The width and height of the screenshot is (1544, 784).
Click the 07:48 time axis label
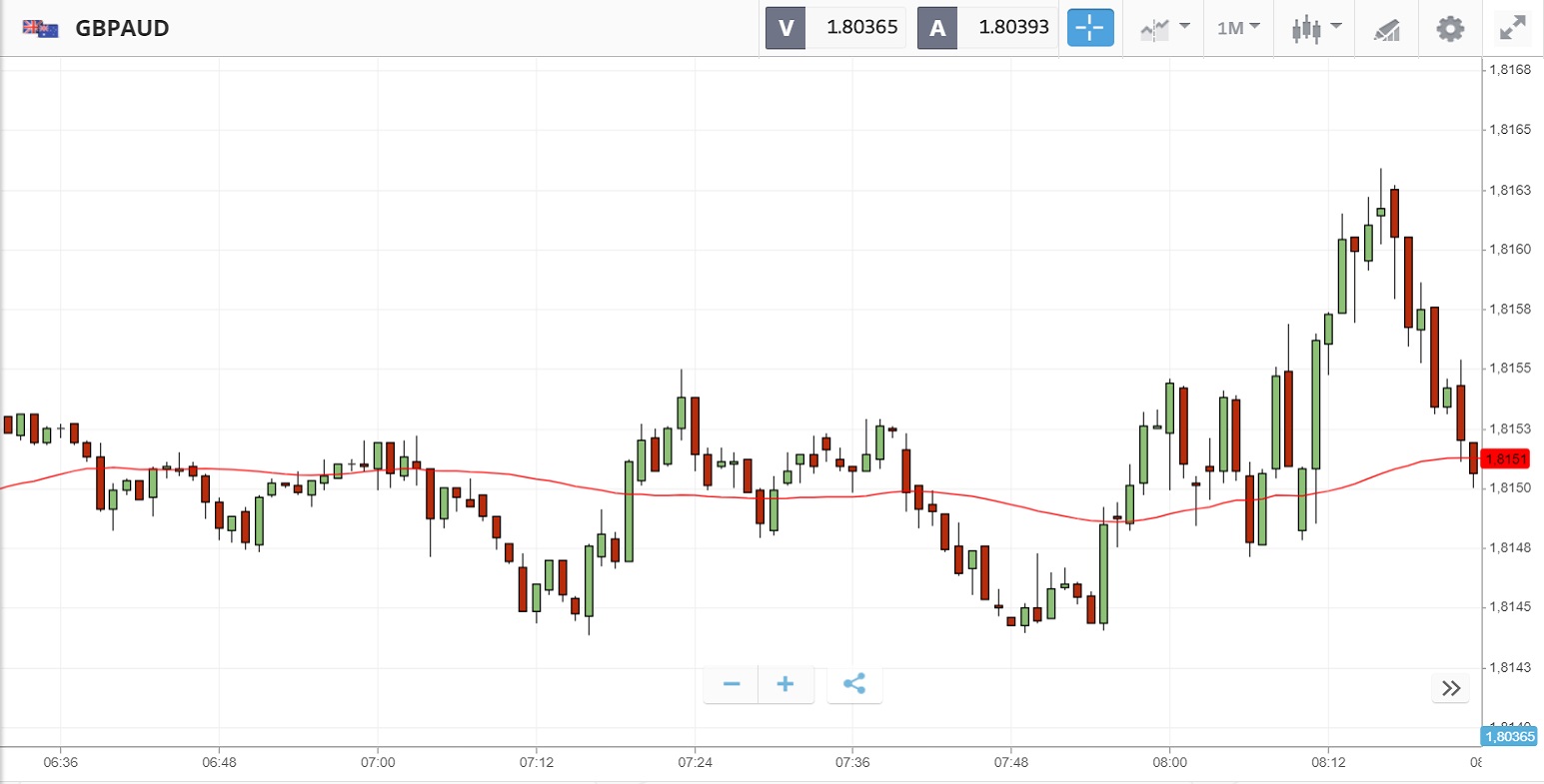tap(1011, 762)
